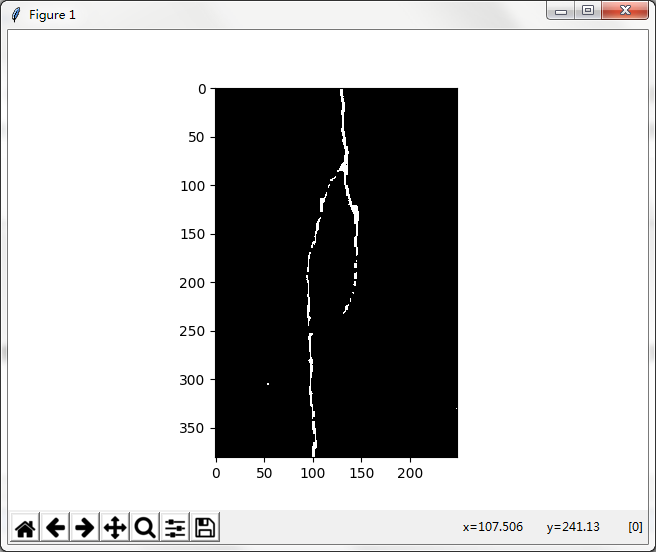This screenshot has width=656, height=552.
Task: Click the feather icon in the title bar
Action: (16, 15)
